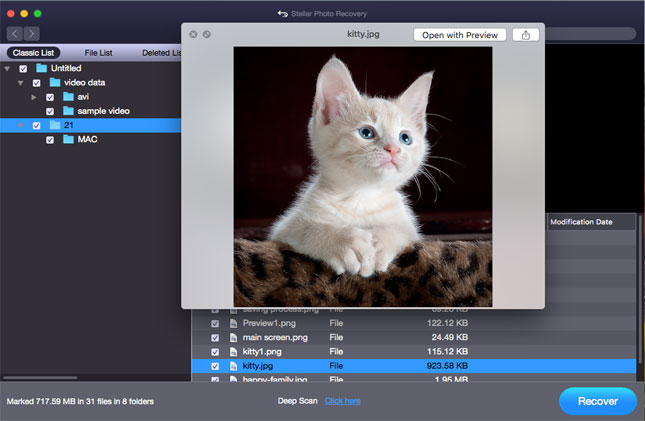Click the kitty.jpg title in preview window
The image size is (645, 421).
coord(363,34)
